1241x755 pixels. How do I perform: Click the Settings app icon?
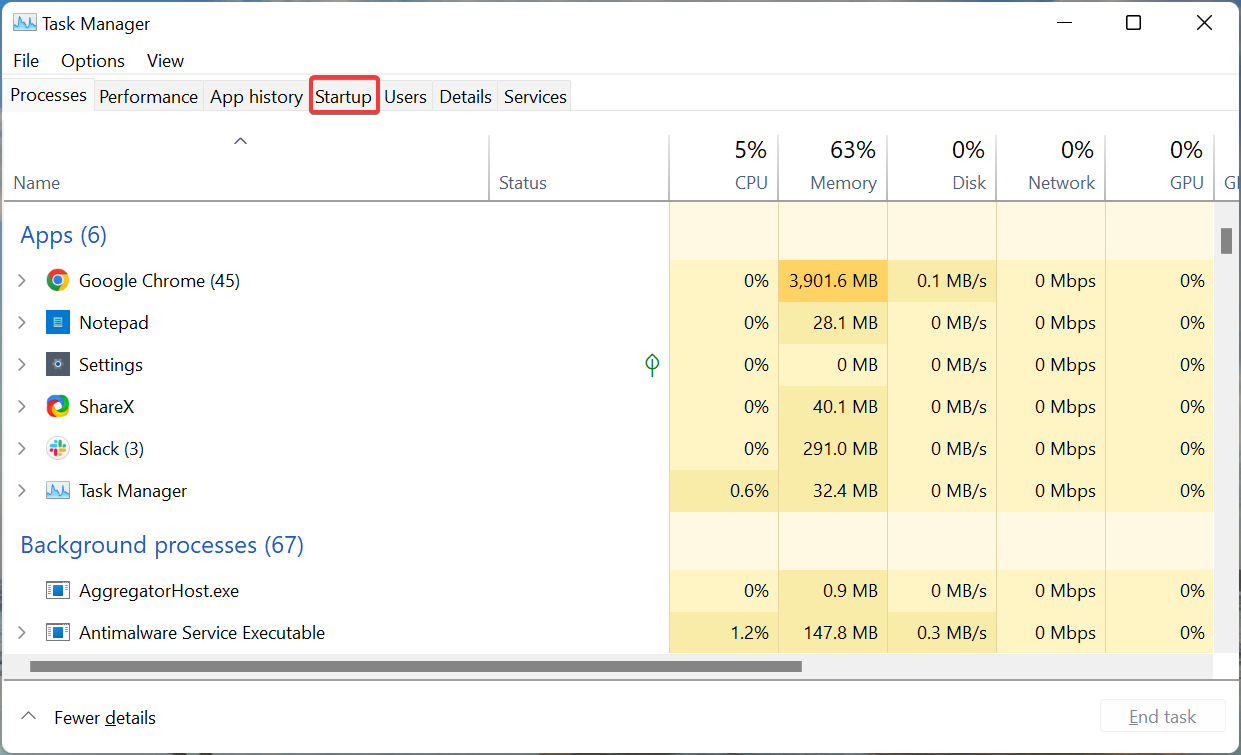57,364
